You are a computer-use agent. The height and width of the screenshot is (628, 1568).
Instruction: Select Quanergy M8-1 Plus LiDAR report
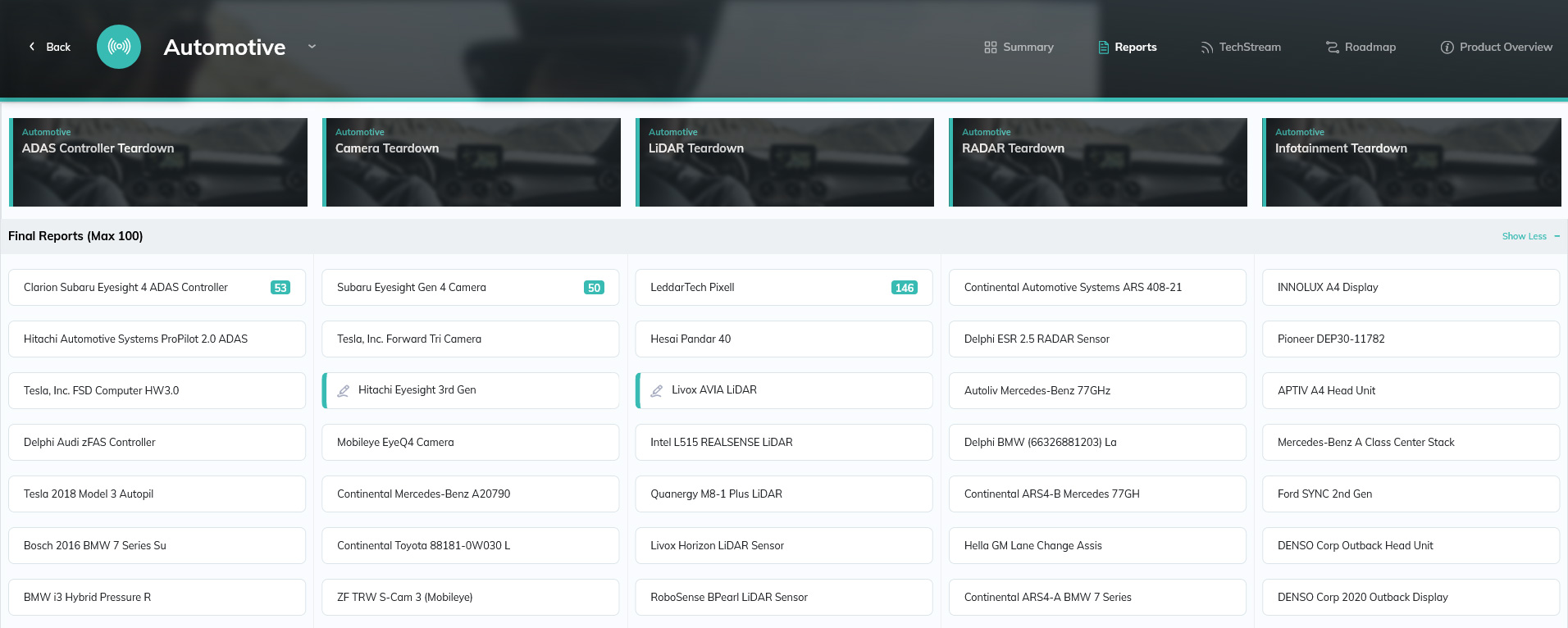[784, 494]
